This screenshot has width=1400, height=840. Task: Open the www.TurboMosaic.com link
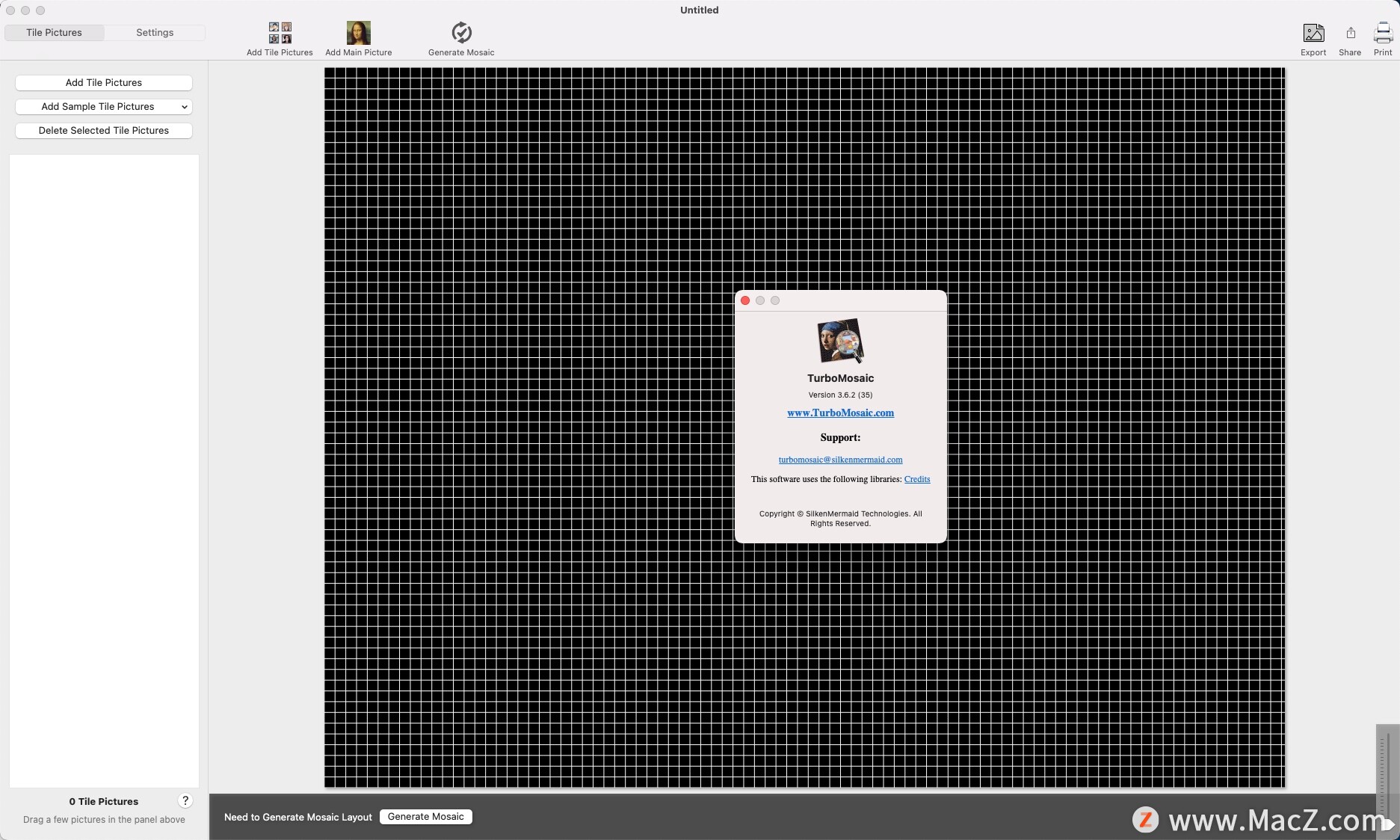click(840, 413)
